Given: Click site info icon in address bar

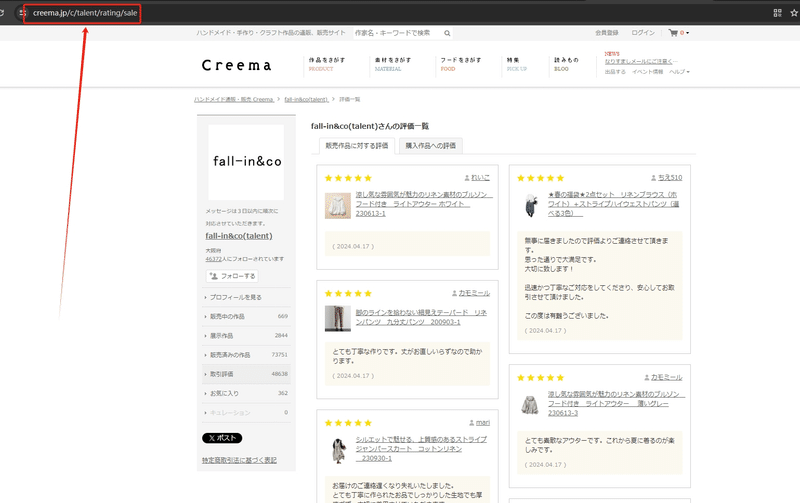Looking at the screenshot, I should click(22, 13).
